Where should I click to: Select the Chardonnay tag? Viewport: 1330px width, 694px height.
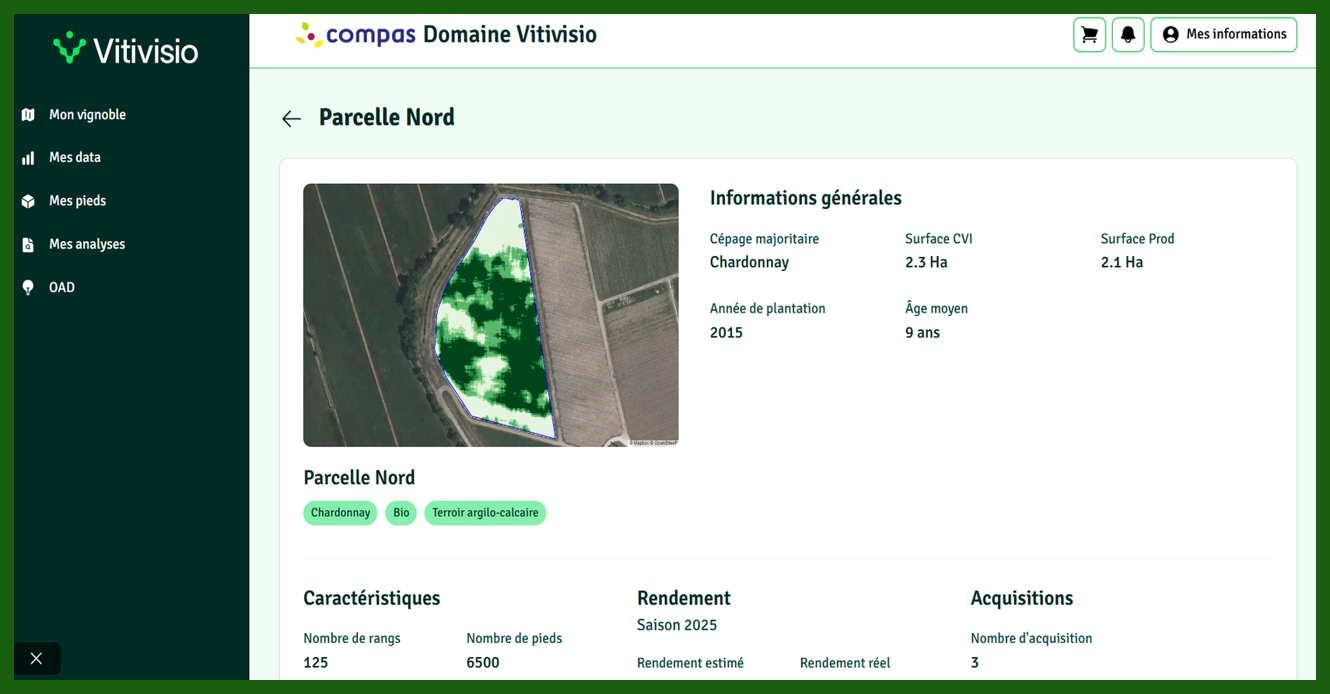pyautogui.click(x=340, y=513)
